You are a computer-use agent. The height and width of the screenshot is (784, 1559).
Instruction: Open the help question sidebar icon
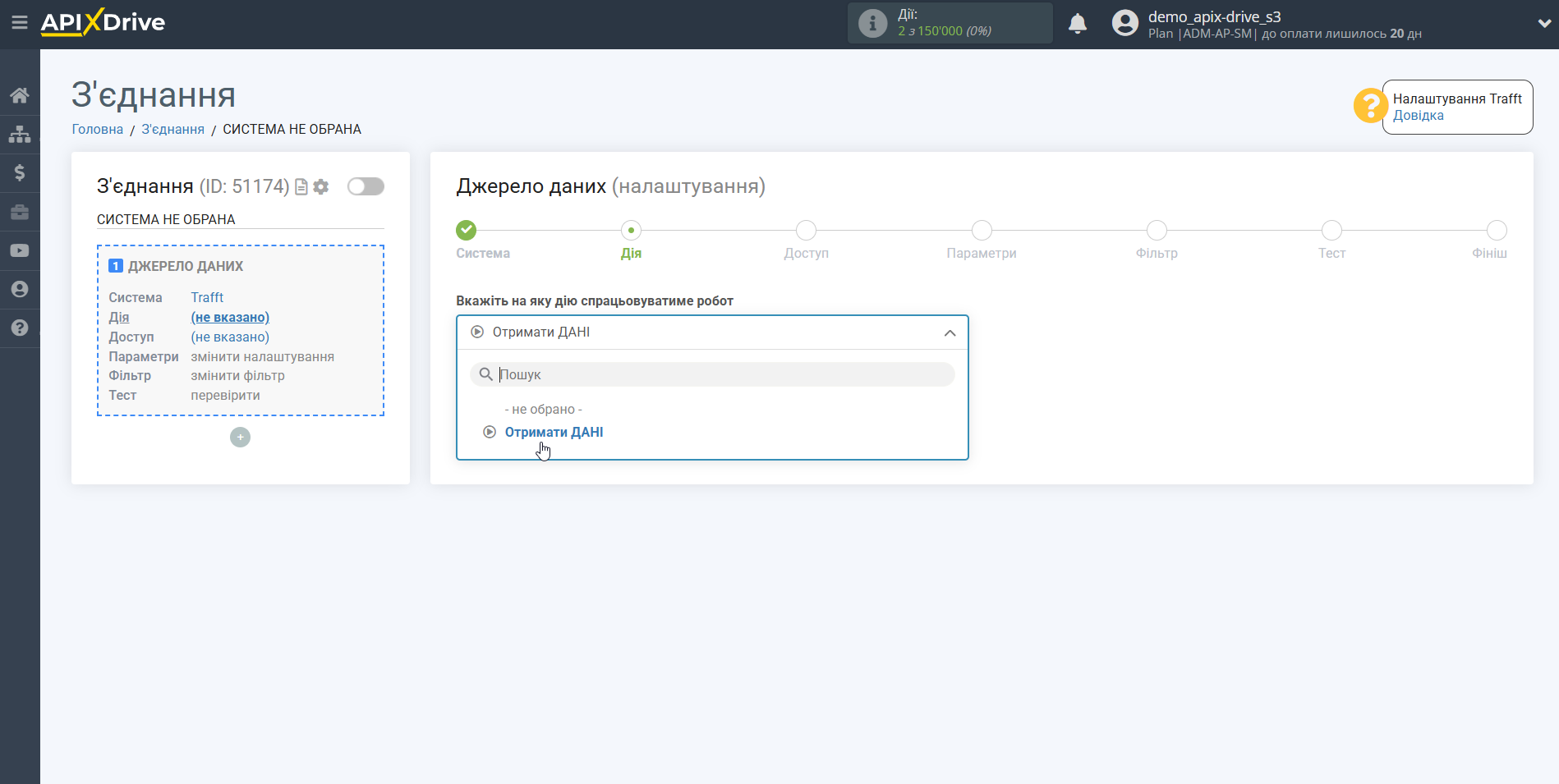tap(20, 328)
